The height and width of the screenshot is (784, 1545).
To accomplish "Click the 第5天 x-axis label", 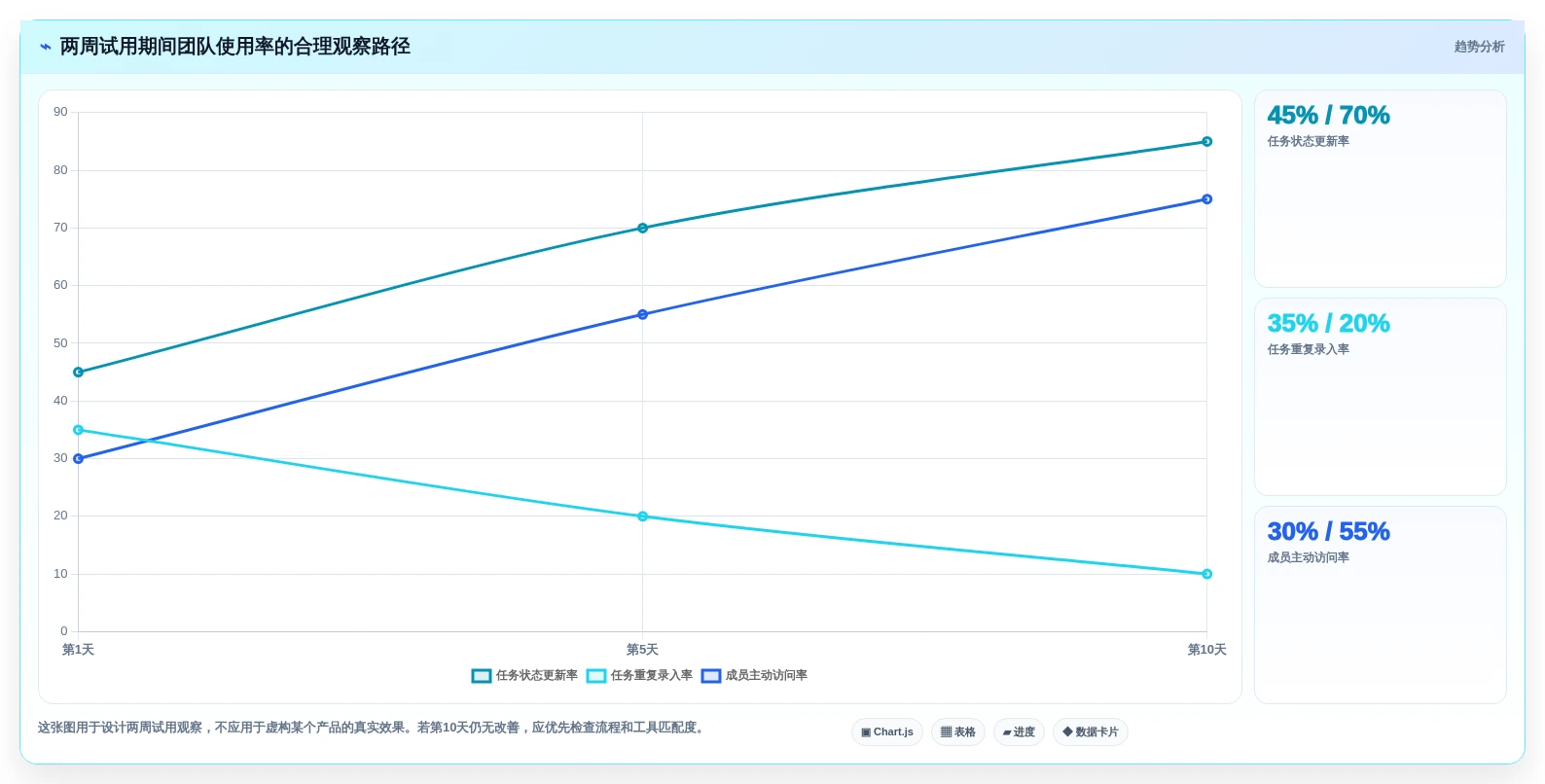I will 642,650.
